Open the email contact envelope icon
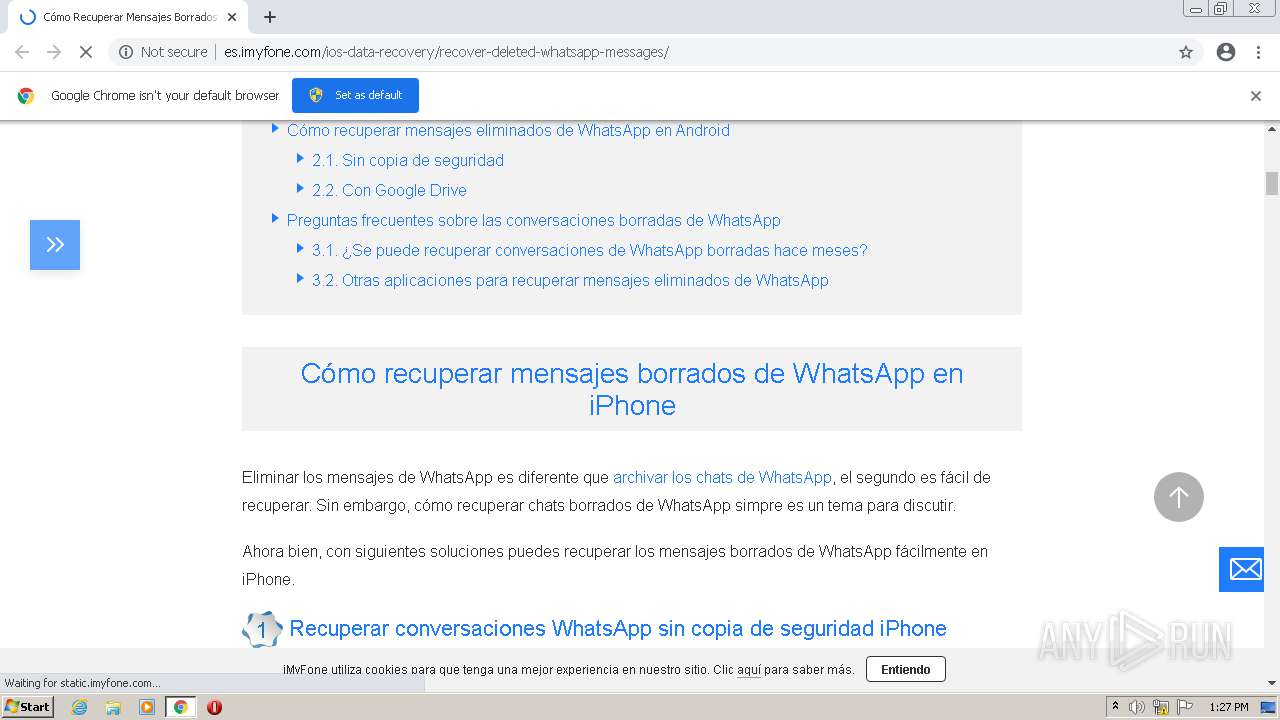 [1242, 569]
